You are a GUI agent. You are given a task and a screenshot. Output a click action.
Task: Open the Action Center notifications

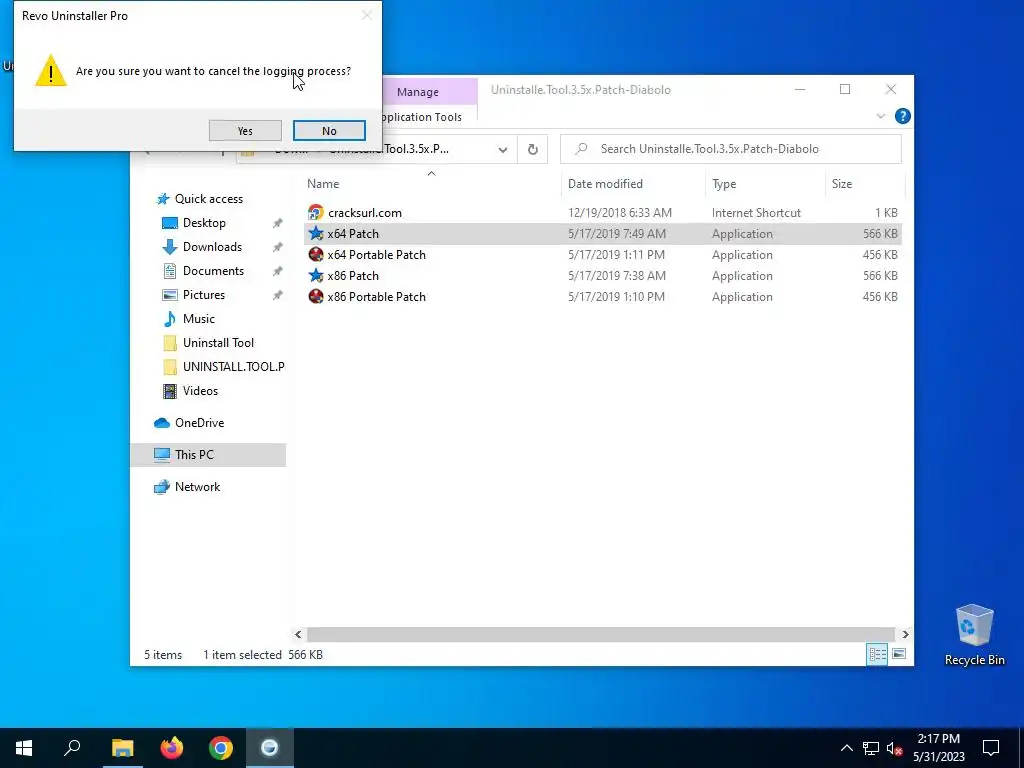(x=991, y=748)
